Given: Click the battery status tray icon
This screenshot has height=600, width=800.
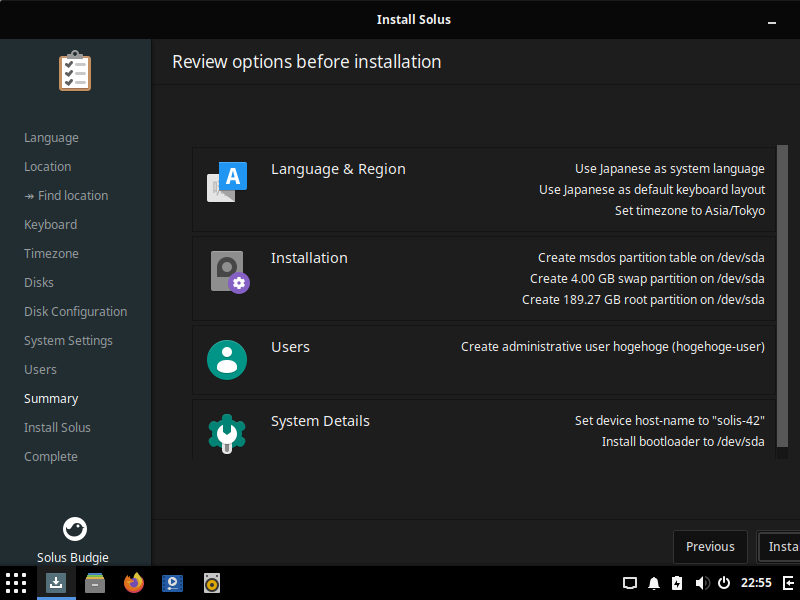Looking at the screenshot, I should pos(677,583).
